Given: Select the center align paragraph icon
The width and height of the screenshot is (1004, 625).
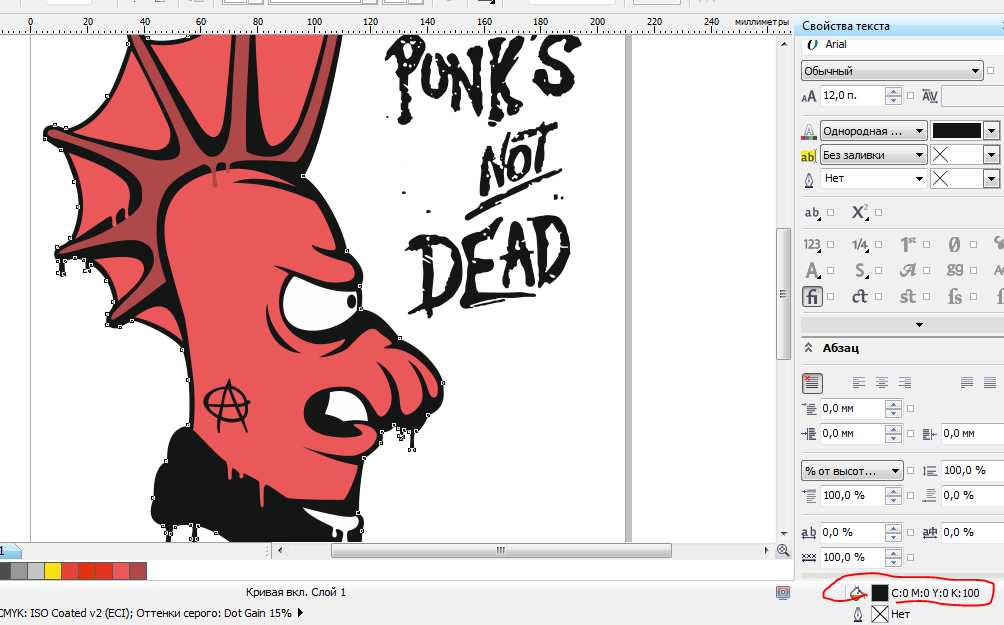Looking at the screenshot, I should click(x=881, y=382).
